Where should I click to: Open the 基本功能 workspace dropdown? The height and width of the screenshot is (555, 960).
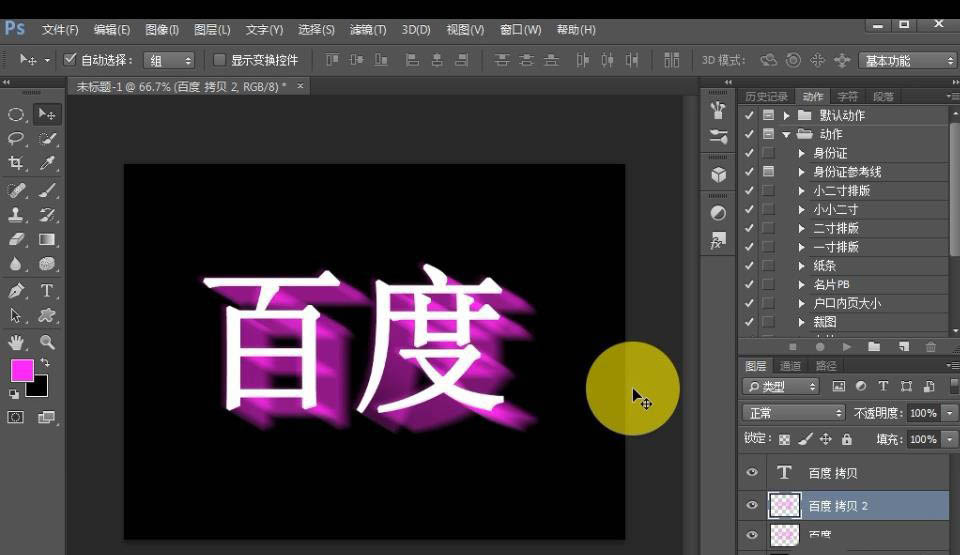pos(907,60)
